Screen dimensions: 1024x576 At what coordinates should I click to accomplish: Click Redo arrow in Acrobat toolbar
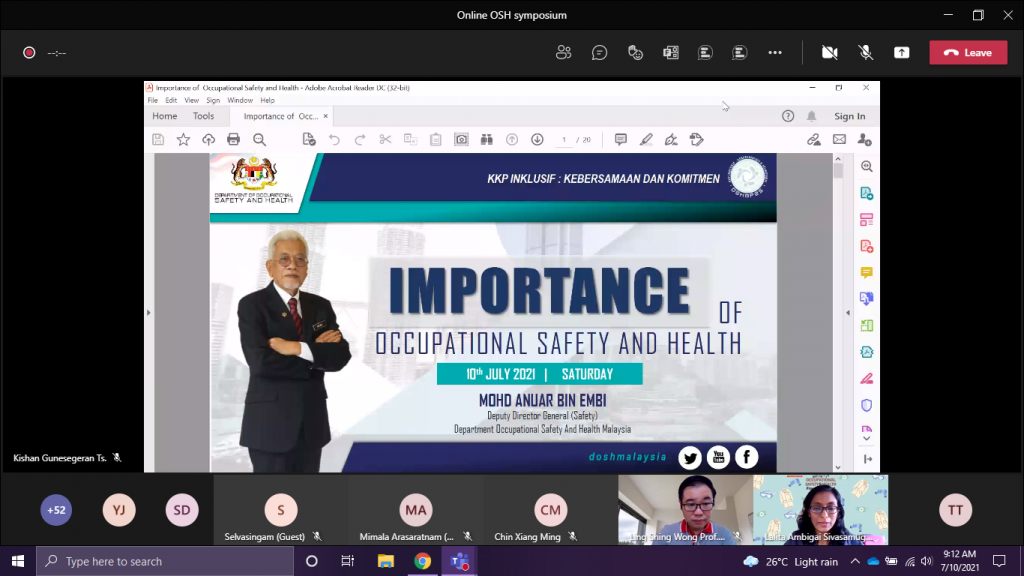pos(360,139)
